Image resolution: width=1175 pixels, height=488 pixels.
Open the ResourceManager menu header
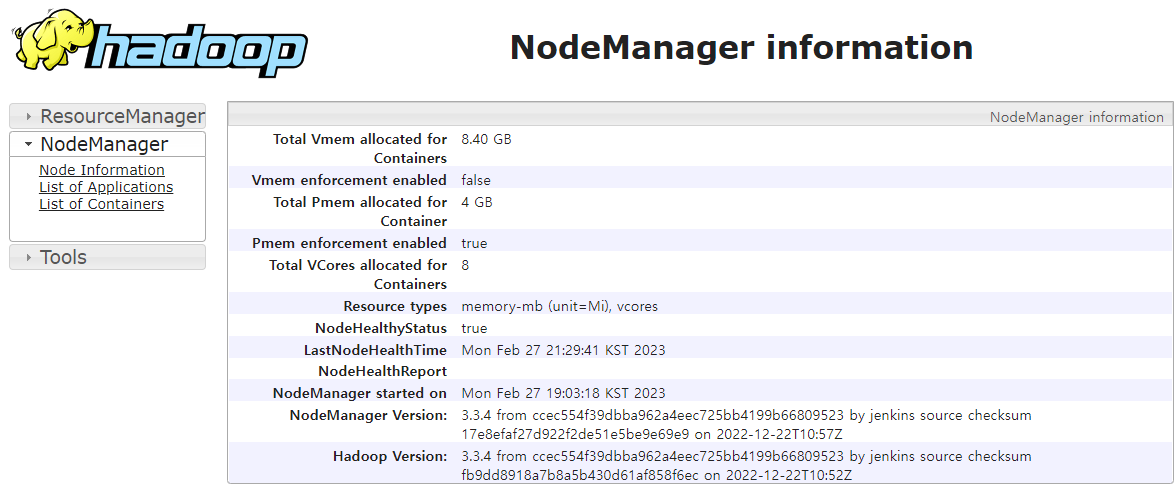[x=107, y=116]
